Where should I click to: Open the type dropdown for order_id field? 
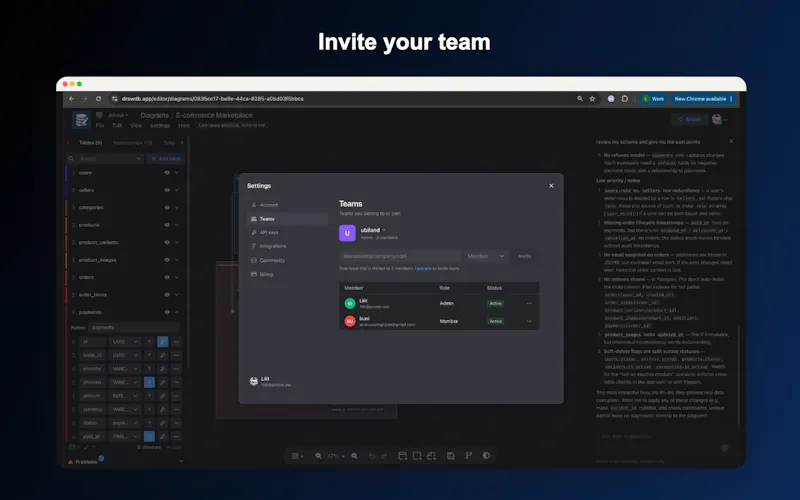click(x=125, y=355)
